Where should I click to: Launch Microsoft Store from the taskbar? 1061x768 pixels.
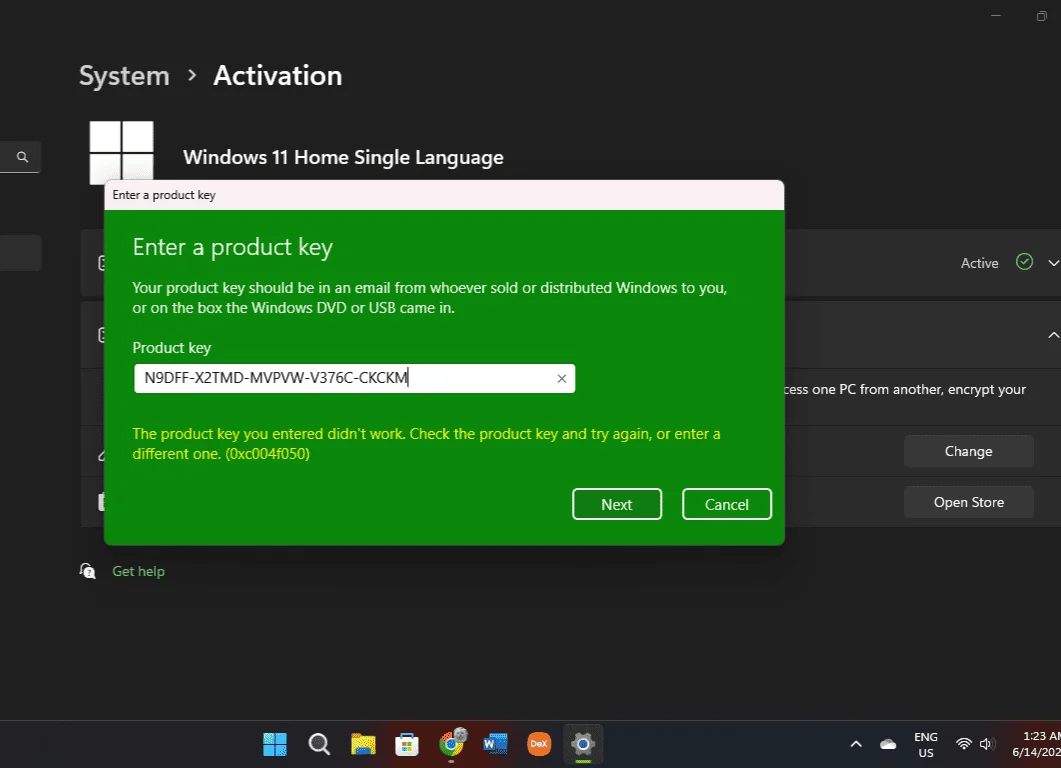pos(407,744)
